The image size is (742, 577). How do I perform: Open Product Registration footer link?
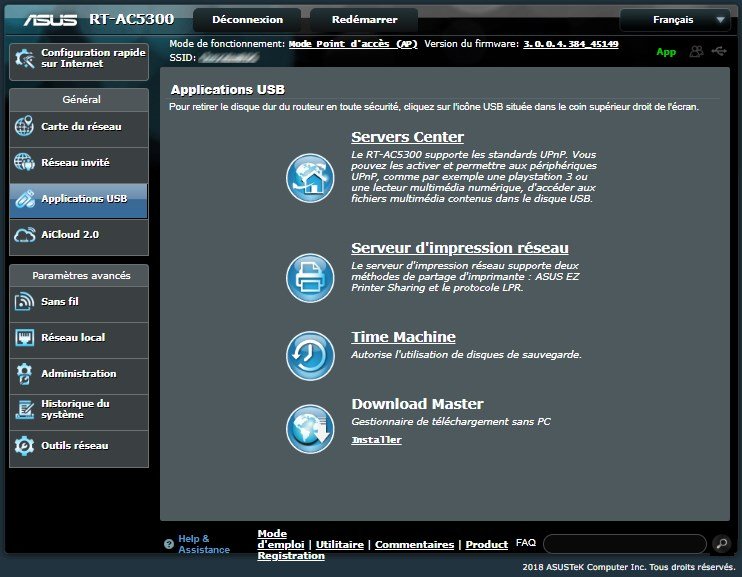pos(486,545)
